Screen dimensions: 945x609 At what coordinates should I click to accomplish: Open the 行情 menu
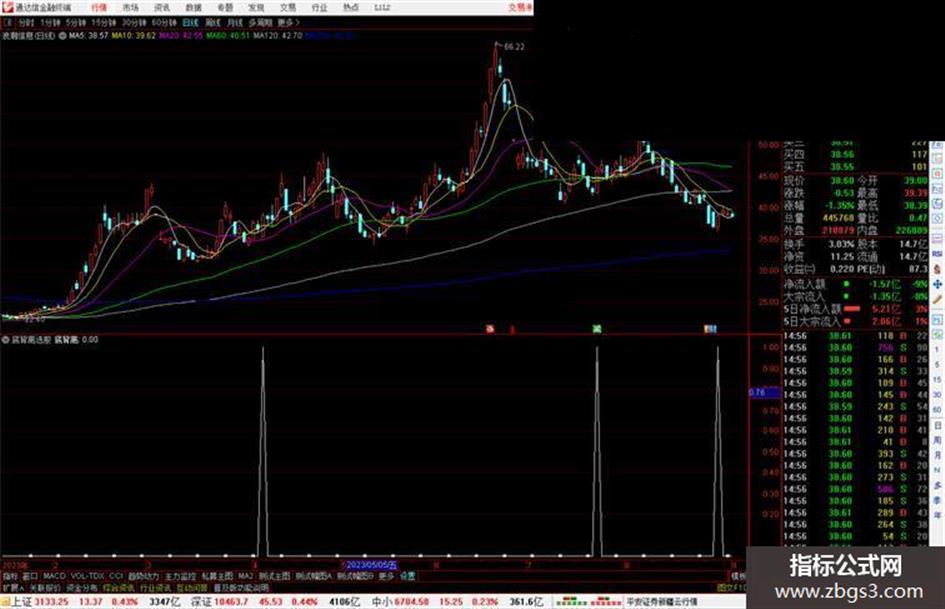(x=99, y=7)
